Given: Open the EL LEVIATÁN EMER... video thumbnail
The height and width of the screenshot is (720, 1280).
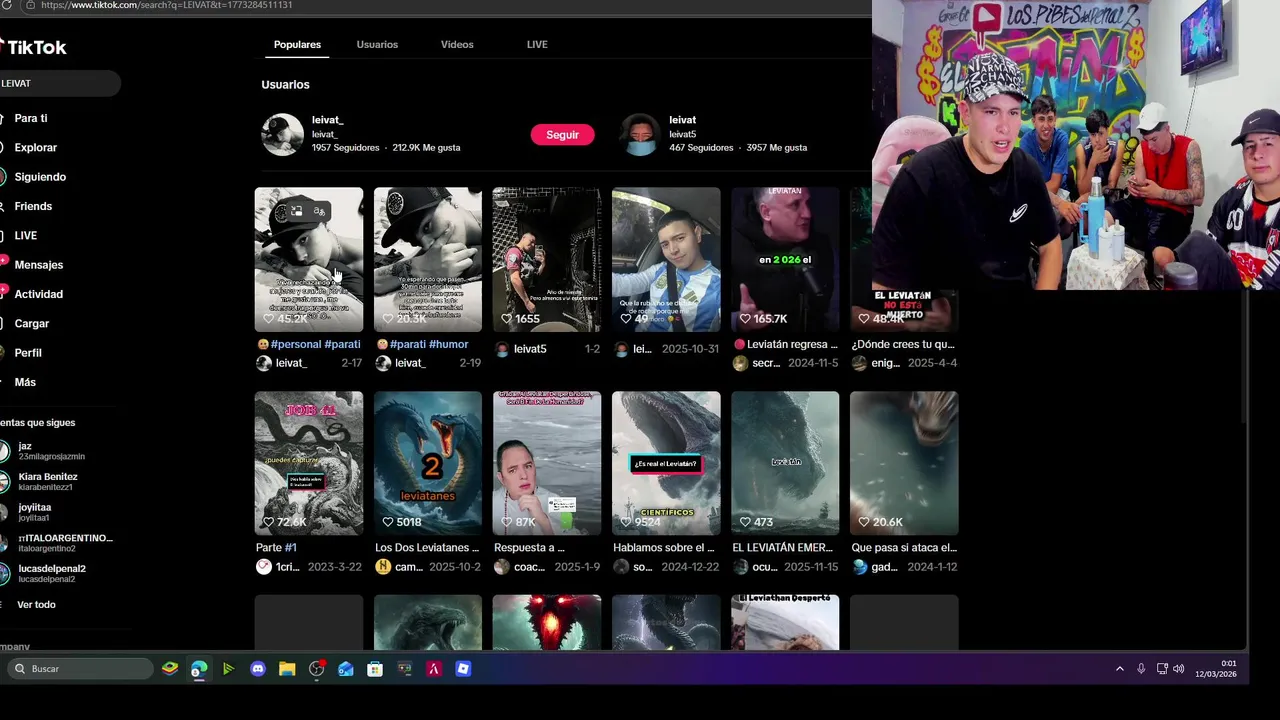Looking at the screenshot, I should coord(785,463).
